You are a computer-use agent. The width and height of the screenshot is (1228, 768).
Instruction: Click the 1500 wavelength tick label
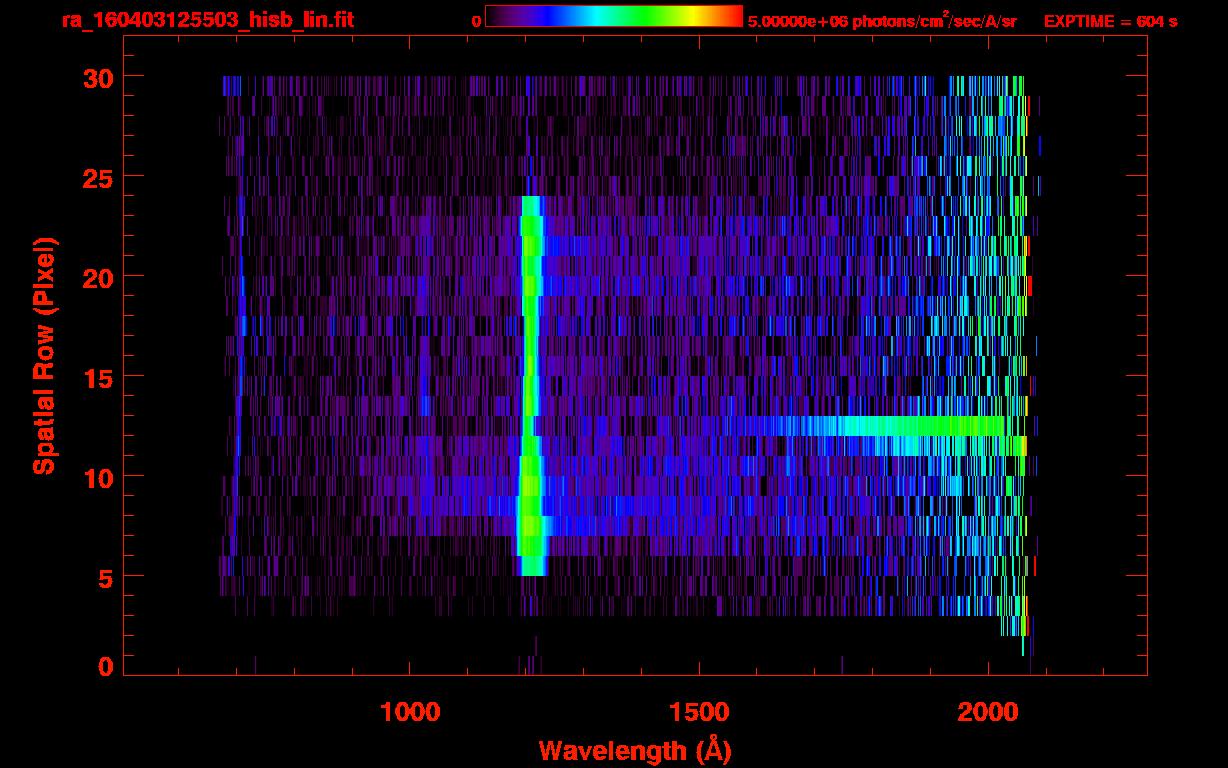[698, 712]
